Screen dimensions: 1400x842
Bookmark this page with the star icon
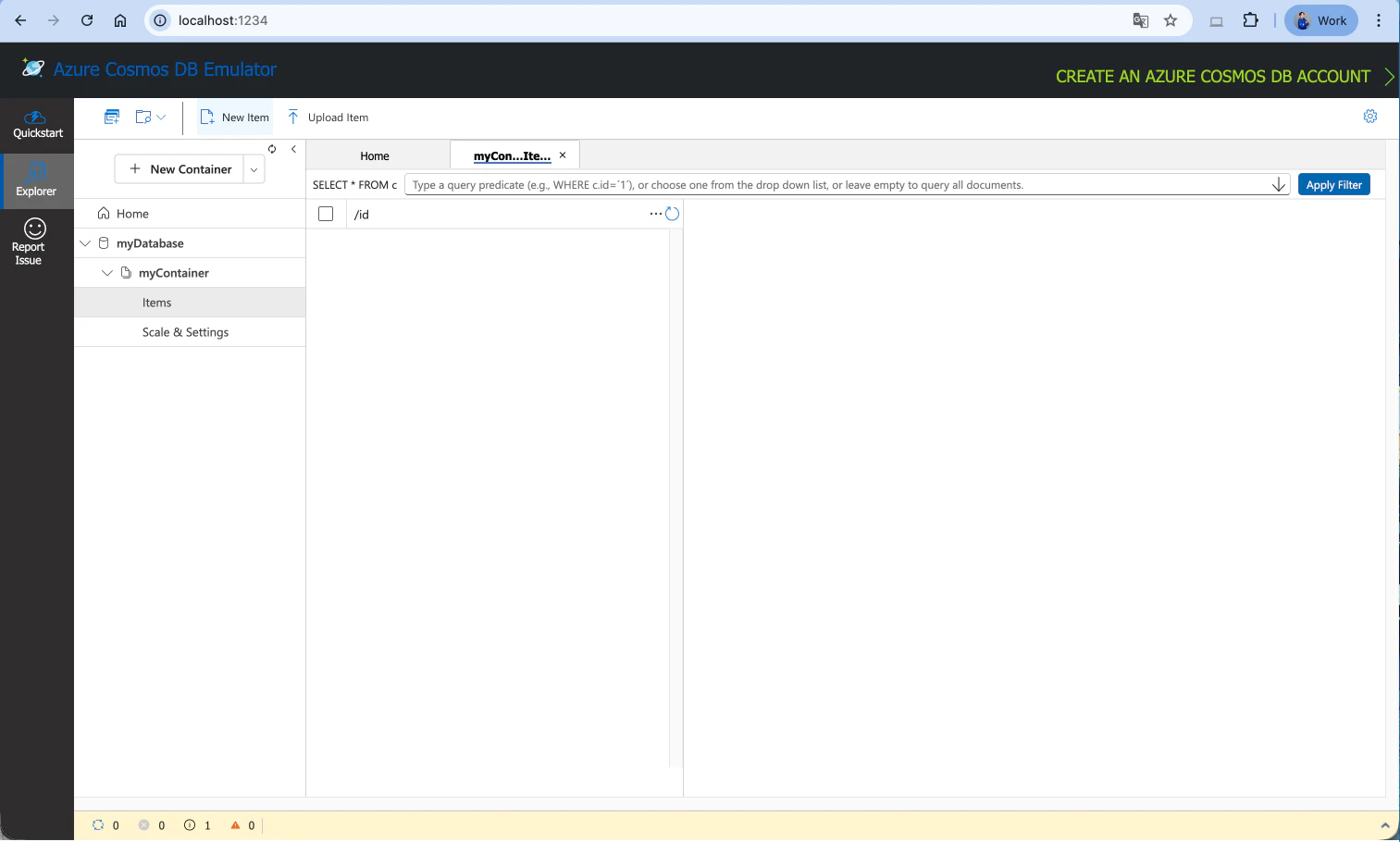coord(1171,20)
